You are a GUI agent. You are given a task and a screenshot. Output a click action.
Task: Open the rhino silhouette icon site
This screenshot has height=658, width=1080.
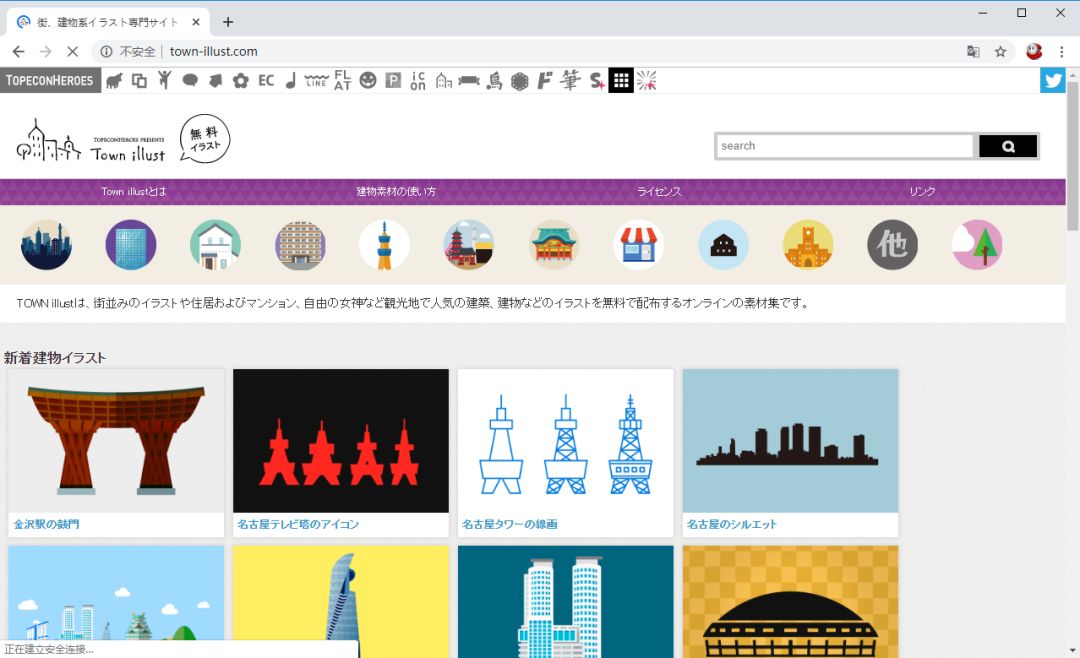tap(114, 81)
